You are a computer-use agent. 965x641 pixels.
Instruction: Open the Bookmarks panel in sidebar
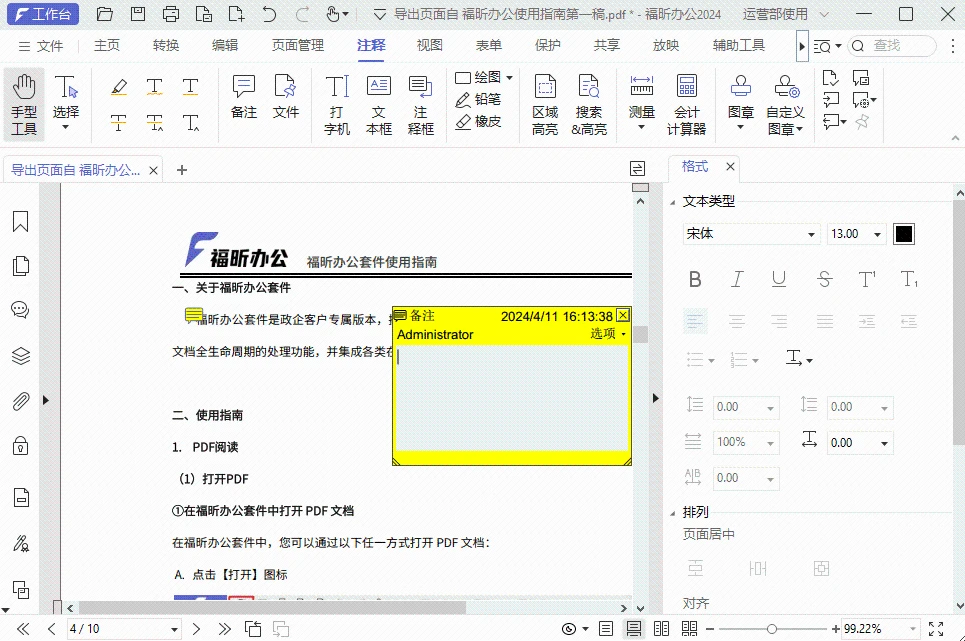20,221
